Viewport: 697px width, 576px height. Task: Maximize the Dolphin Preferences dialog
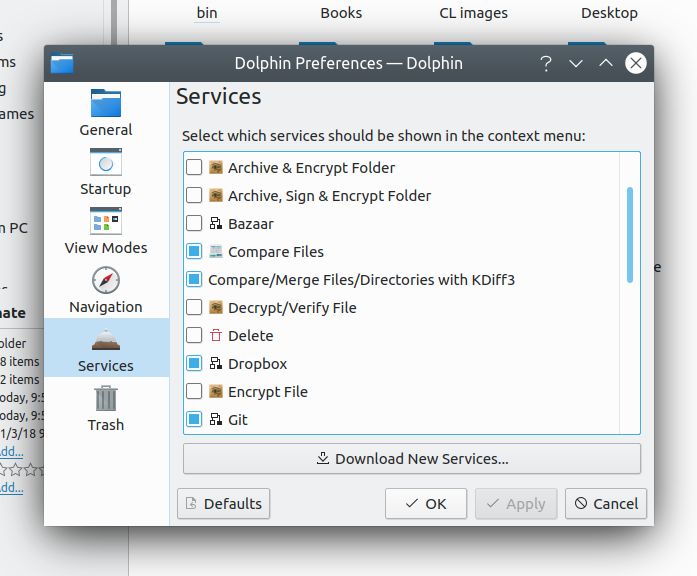606,64
